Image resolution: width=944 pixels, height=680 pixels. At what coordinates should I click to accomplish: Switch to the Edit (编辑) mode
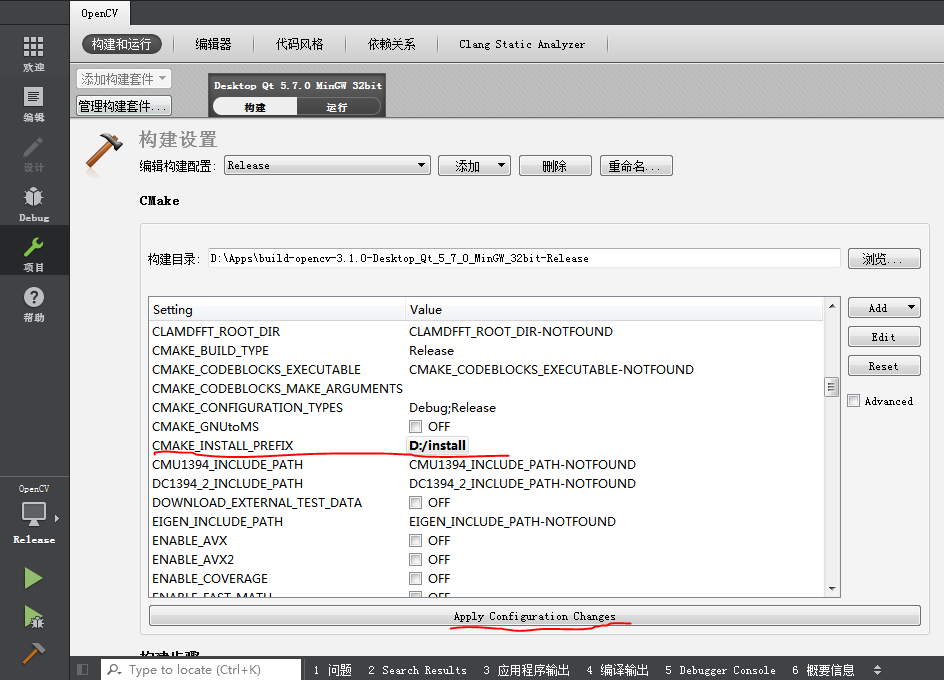coord(34,104)
